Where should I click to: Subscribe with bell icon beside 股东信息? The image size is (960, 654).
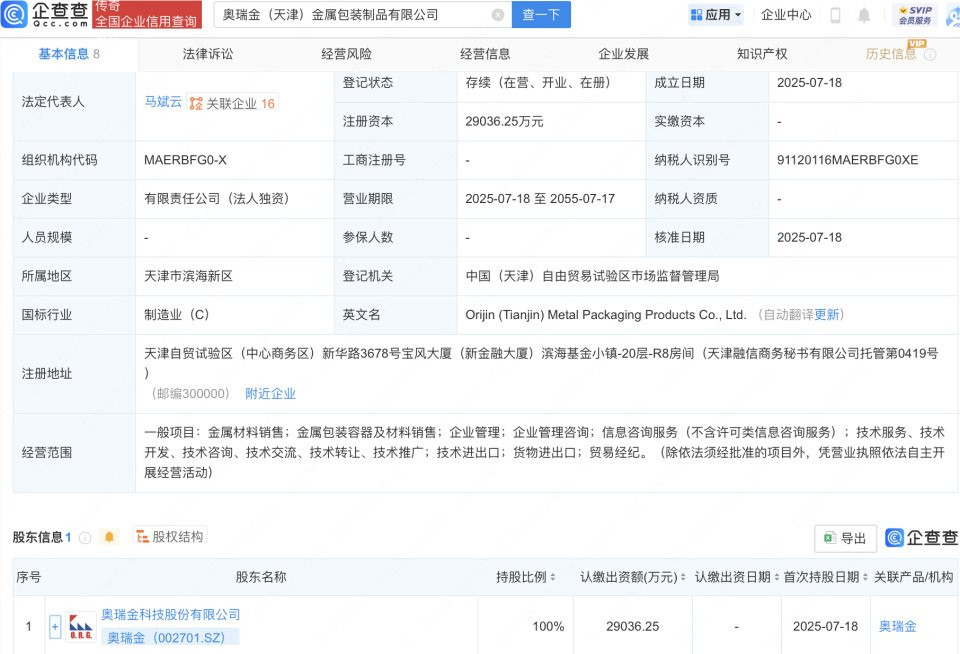(110, 537)
